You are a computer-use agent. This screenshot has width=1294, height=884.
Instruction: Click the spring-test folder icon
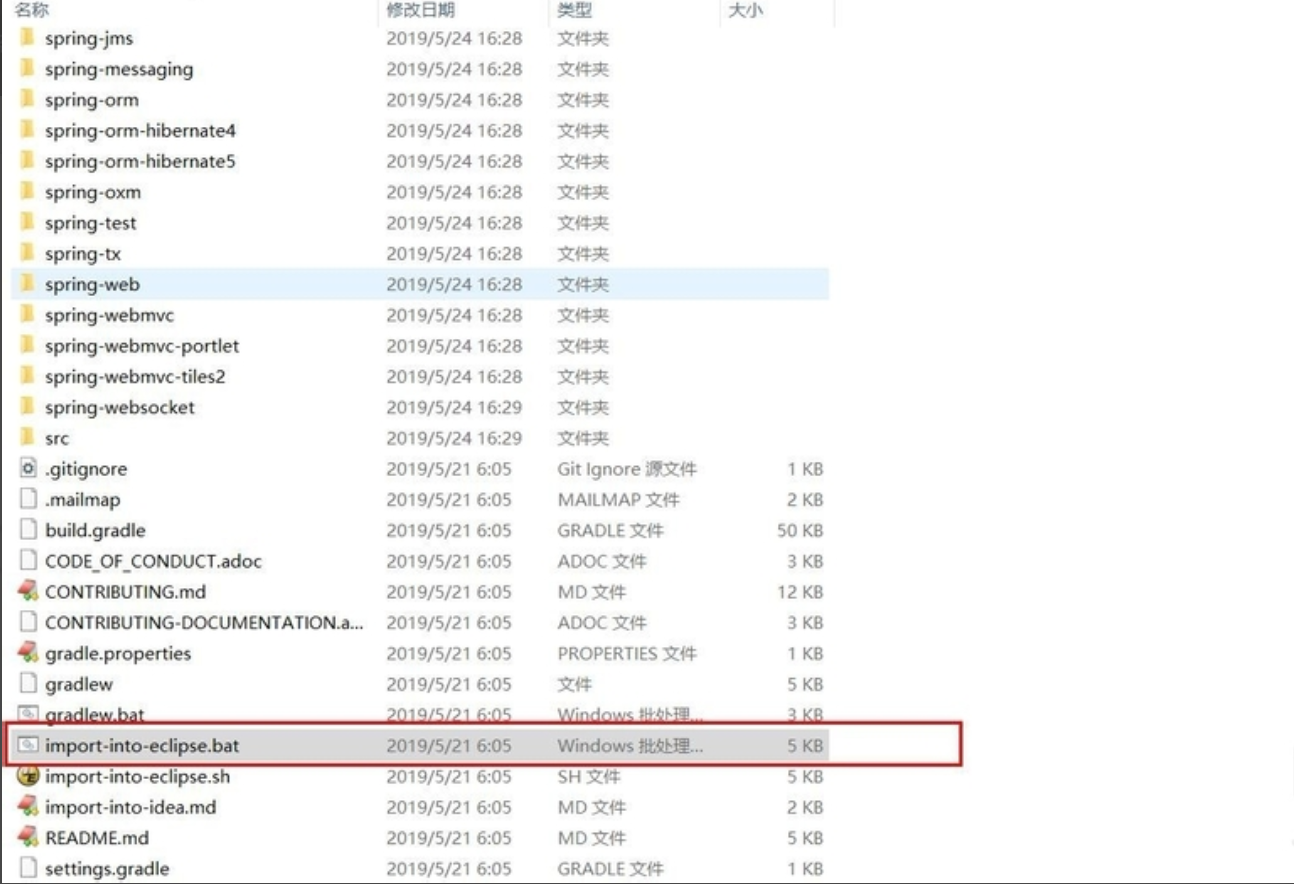(27, 223)
